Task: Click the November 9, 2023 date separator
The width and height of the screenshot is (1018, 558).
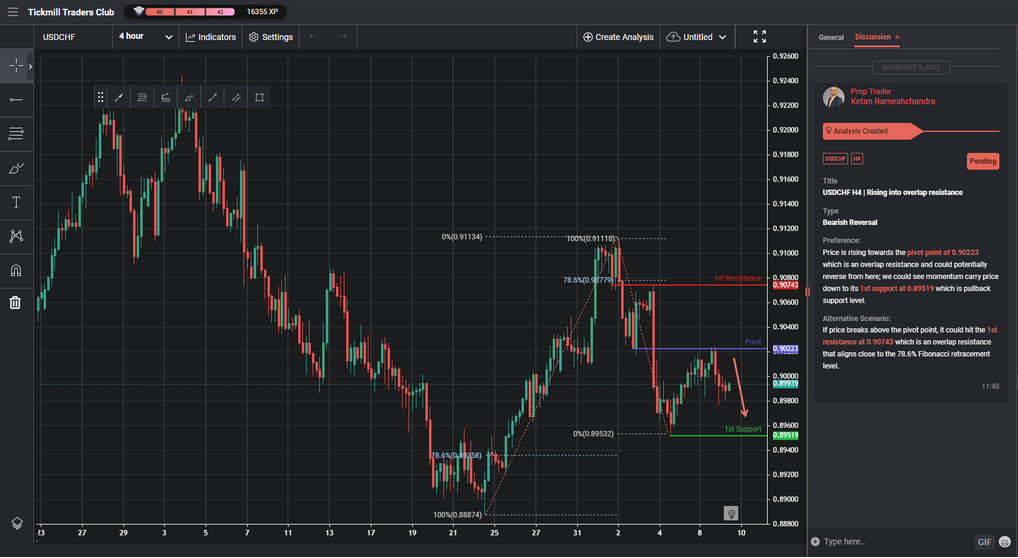Action: click(910, 67)
